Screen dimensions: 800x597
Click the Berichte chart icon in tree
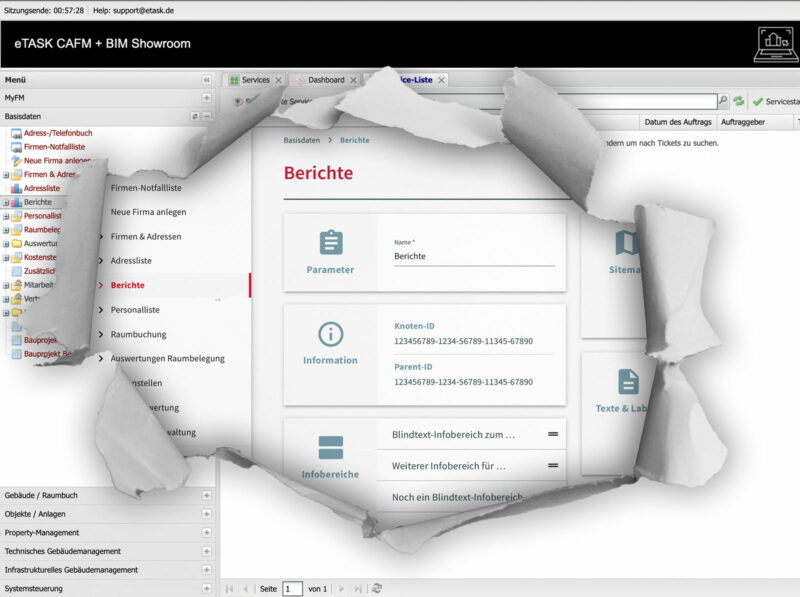click(16, 202)
